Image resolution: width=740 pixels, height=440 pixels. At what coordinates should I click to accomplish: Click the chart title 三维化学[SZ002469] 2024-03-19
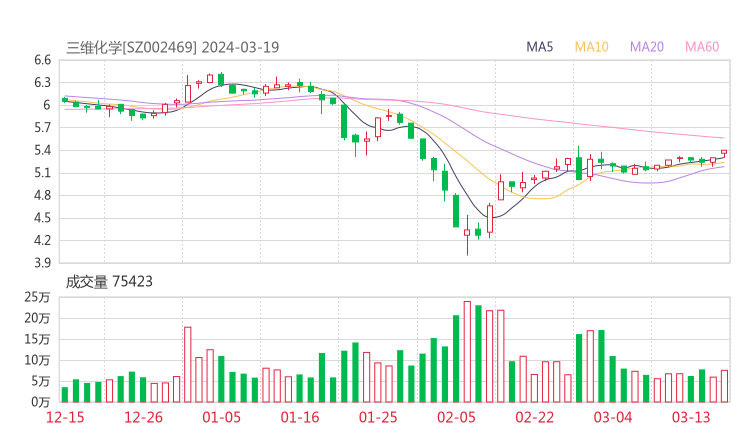click(x=173, y=47)
